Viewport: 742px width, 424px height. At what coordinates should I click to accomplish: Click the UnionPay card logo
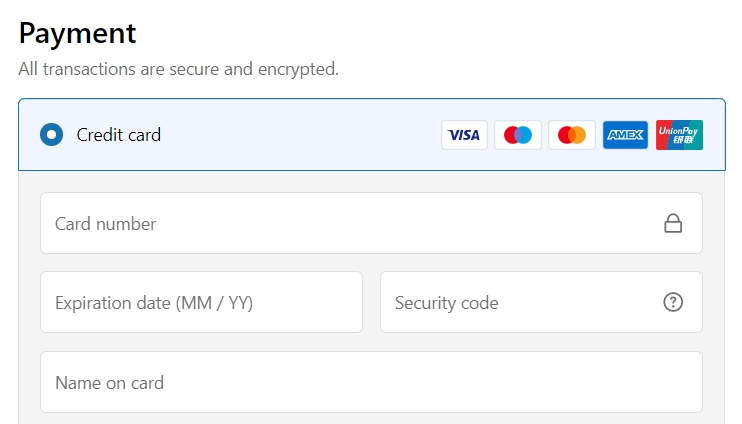(679, 135)
